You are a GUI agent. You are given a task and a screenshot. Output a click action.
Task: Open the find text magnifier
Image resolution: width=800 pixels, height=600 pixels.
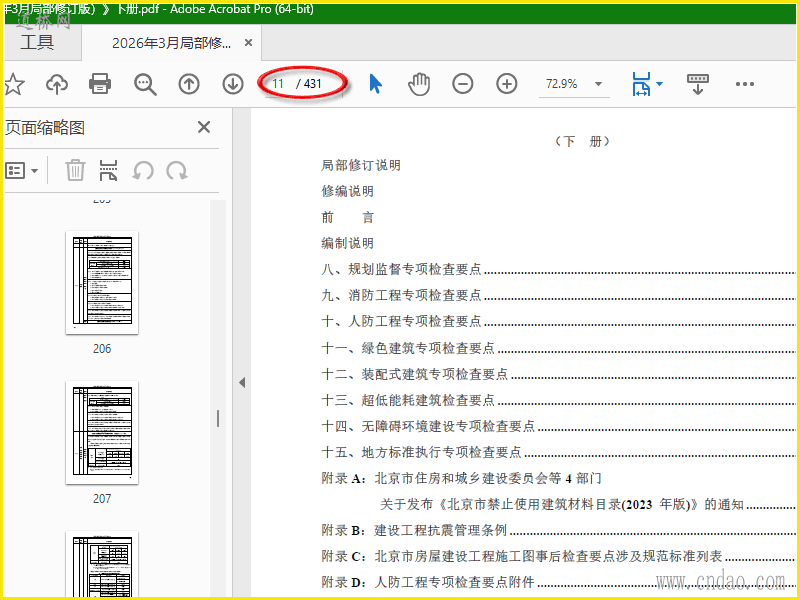tap(145, 84)
